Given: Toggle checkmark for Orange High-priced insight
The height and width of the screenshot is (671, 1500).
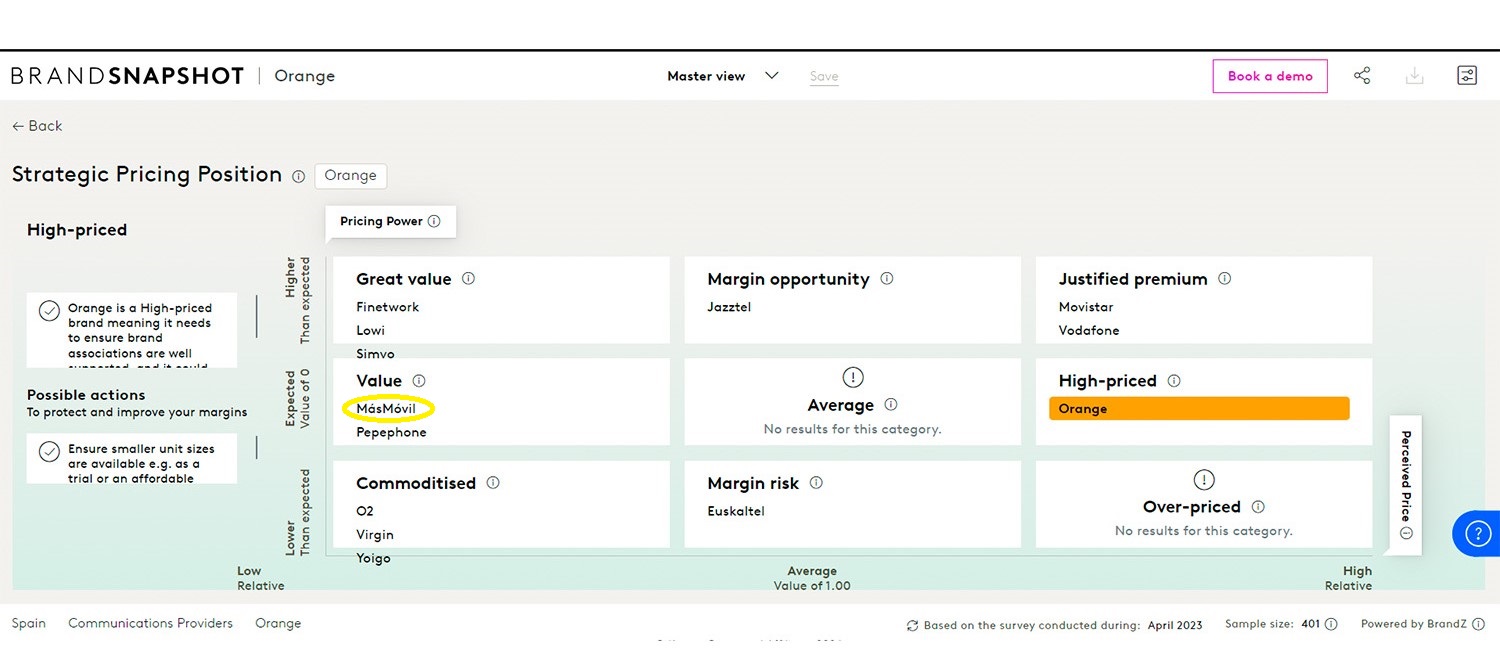Looking at the screenshot, I should coord(49,311).
